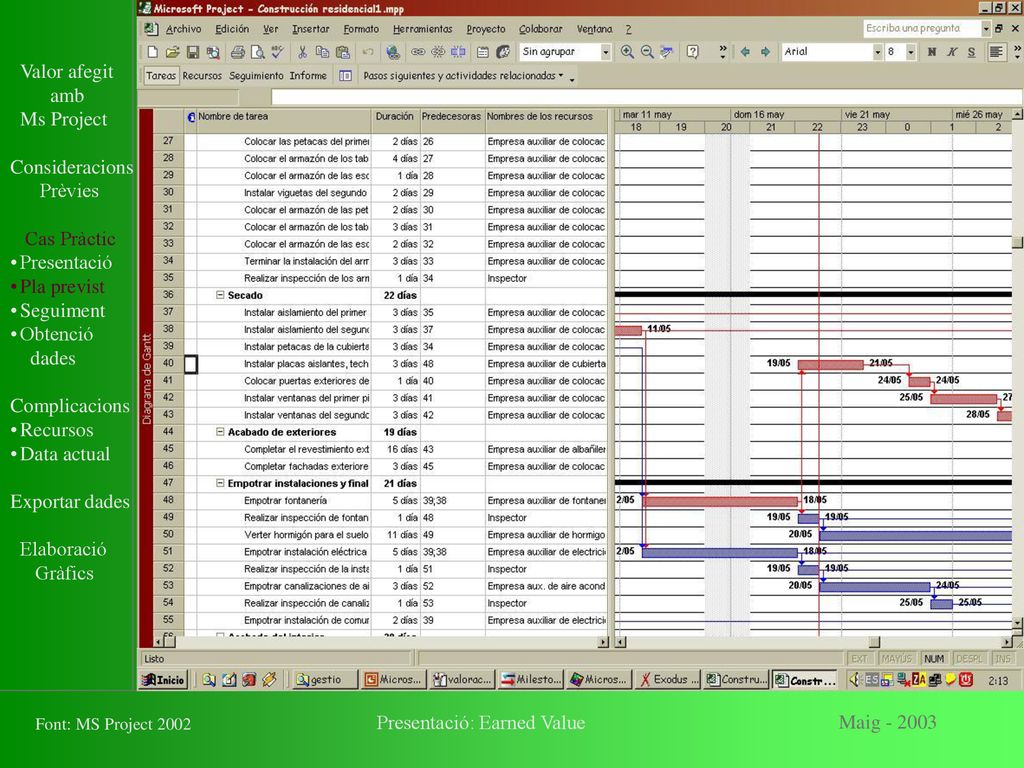This screenshot has height=768, width=1024.
Task: Open the Sin agrupar grouping dropdown
Action: click(x=605, y=52)
